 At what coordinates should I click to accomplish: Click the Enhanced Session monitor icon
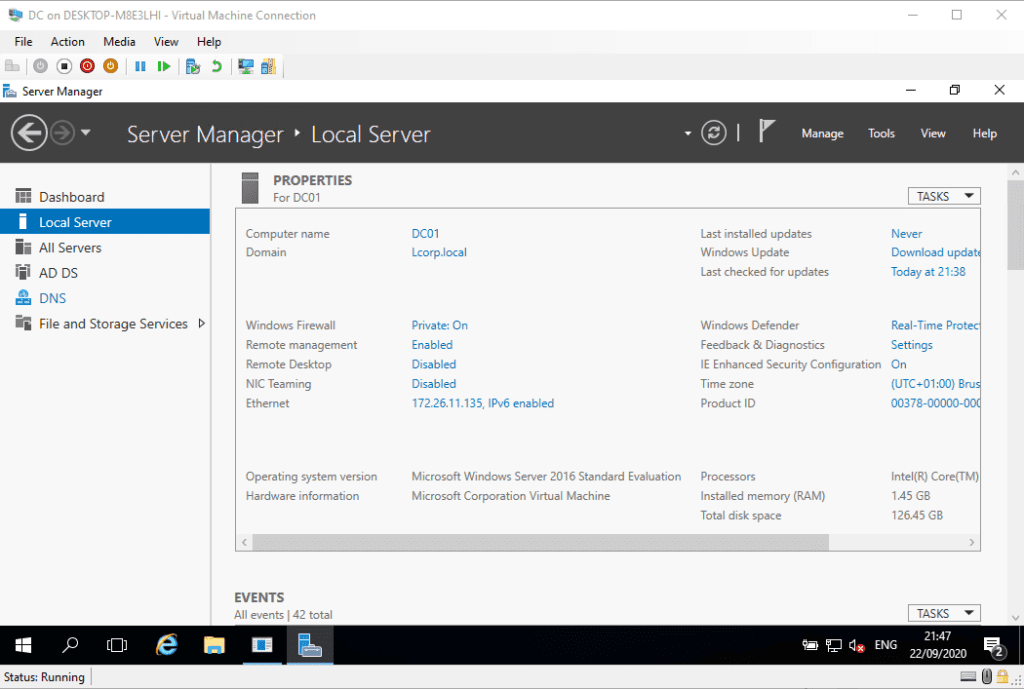pyautogui.click(x=246, y=66)
